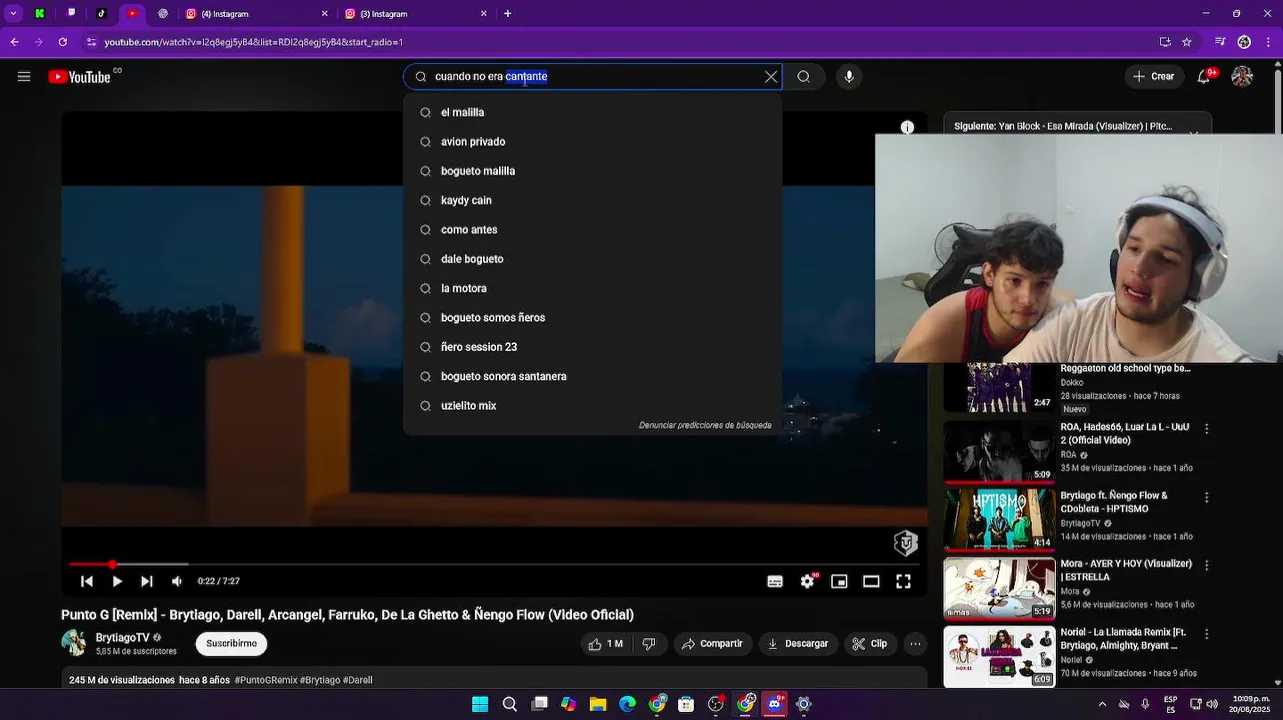Skip to the next video

pos(147,581)
